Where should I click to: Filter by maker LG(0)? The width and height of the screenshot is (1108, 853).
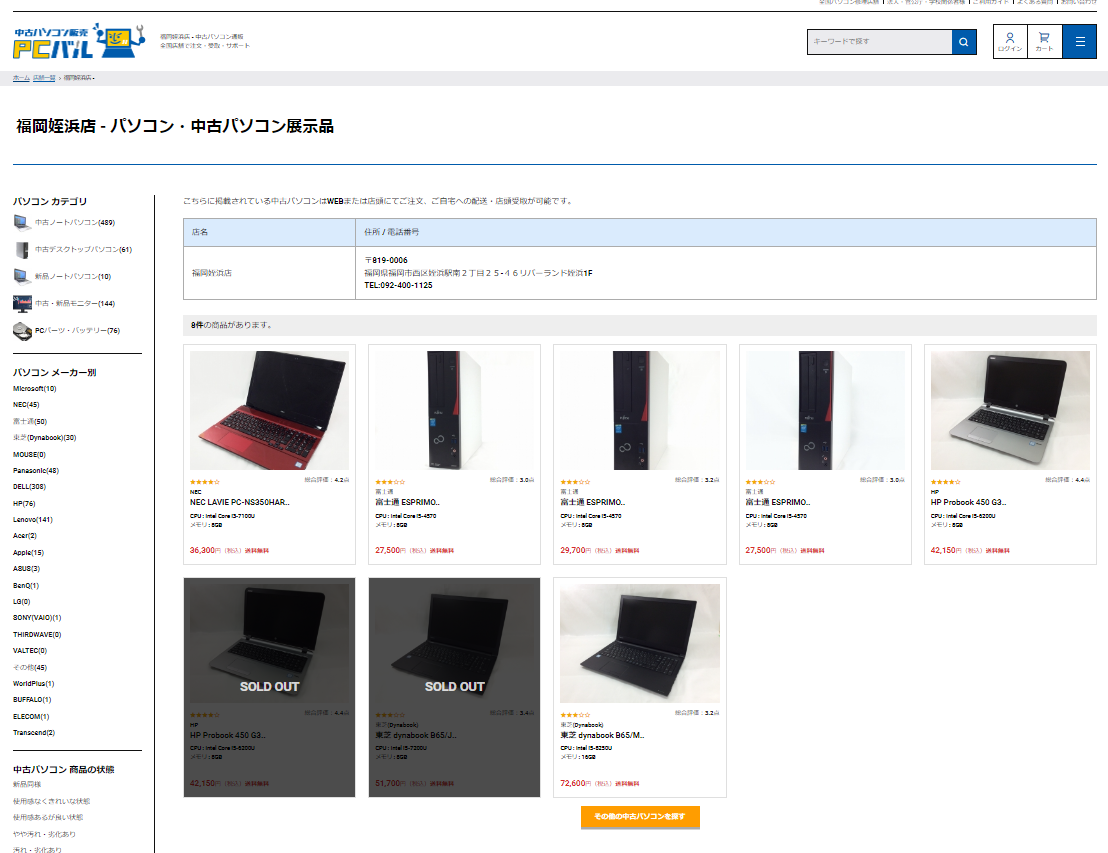click(x=21, y=602)
